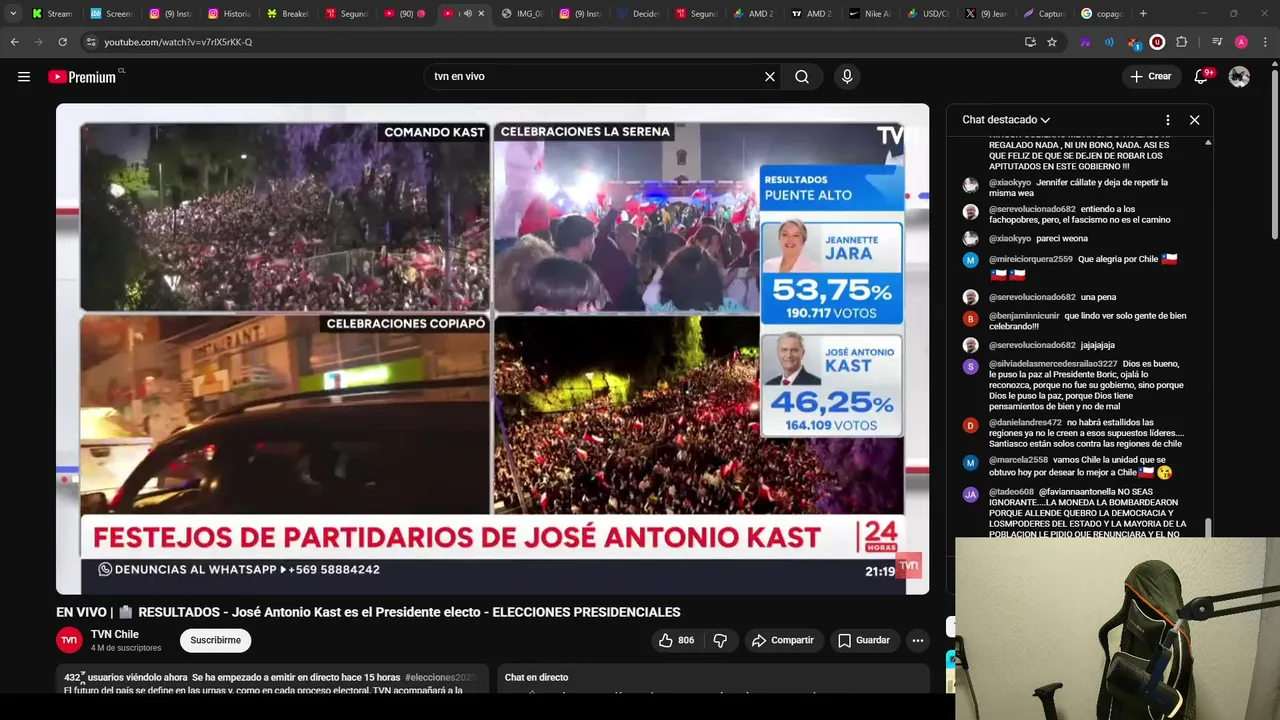Click chat message 'una pena'
Image resolution: width=1280 pixels, height=720 pixels.
click(x=1098, y=297)
